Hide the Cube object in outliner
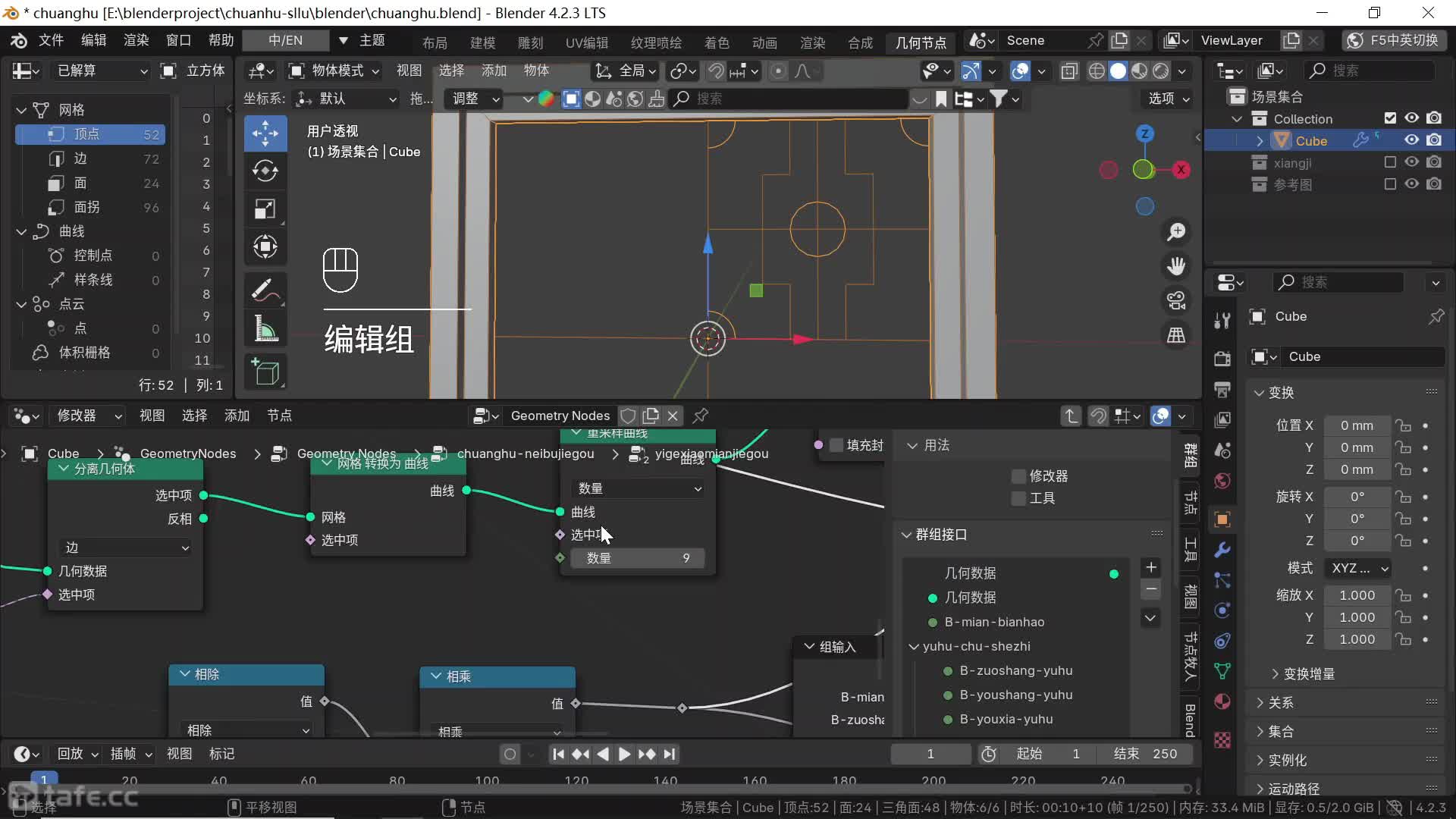The width and height of the screenshot is (1456, 819). pyautogui.click(x=1411, y=140)
